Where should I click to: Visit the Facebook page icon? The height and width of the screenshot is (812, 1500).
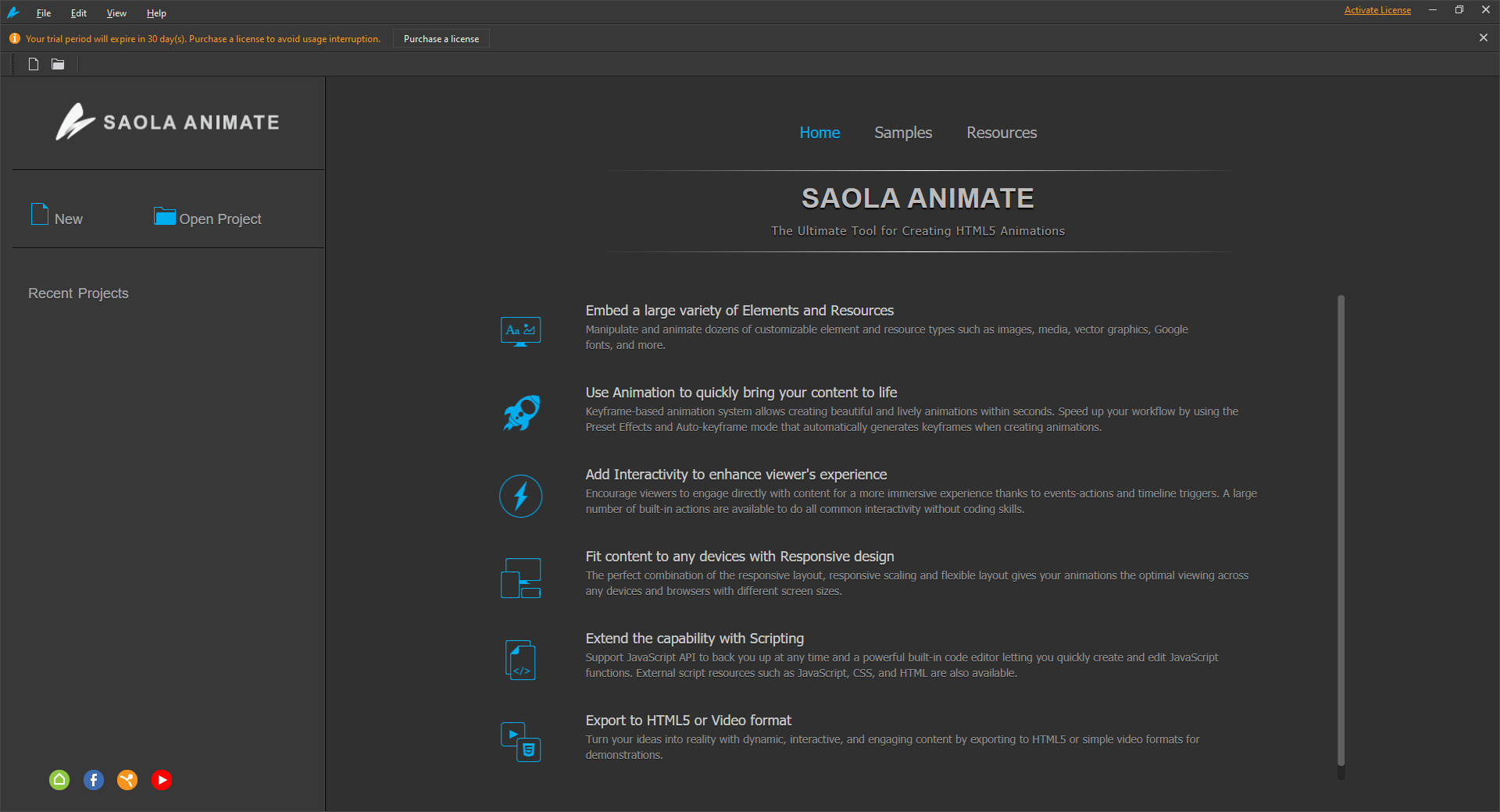[x=94, y=780]
